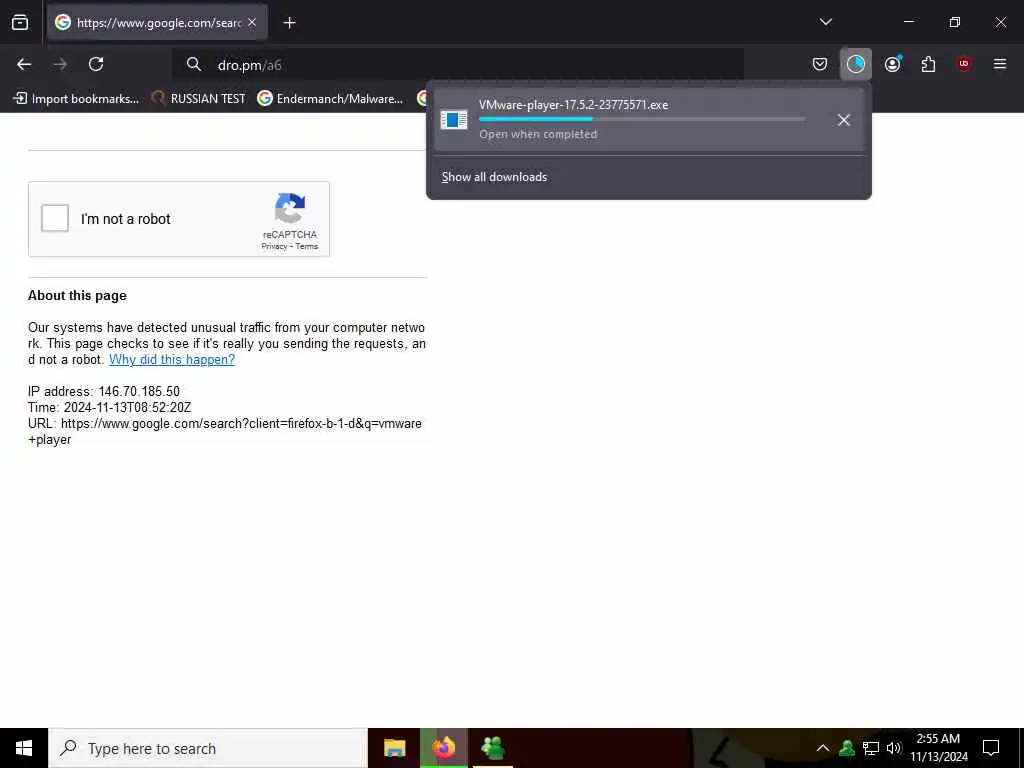The height and width of the screenshot is (768, 1024).
Task: Click the taskbar Type here to search box
Action: 208,748
